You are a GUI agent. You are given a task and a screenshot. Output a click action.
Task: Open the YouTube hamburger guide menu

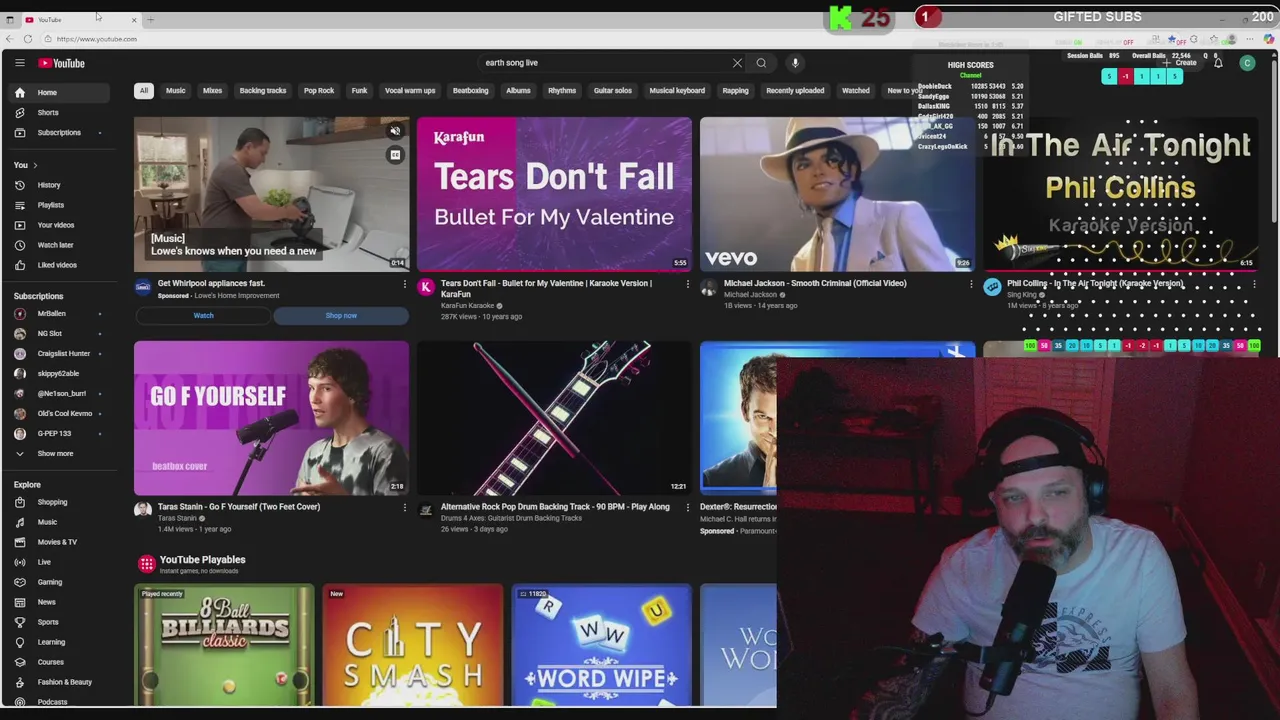click(19, 63)
